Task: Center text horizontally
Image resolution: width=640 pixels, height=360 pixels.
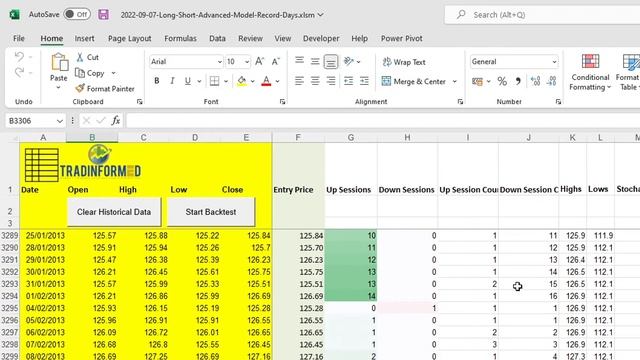Action: click(315, 81)
